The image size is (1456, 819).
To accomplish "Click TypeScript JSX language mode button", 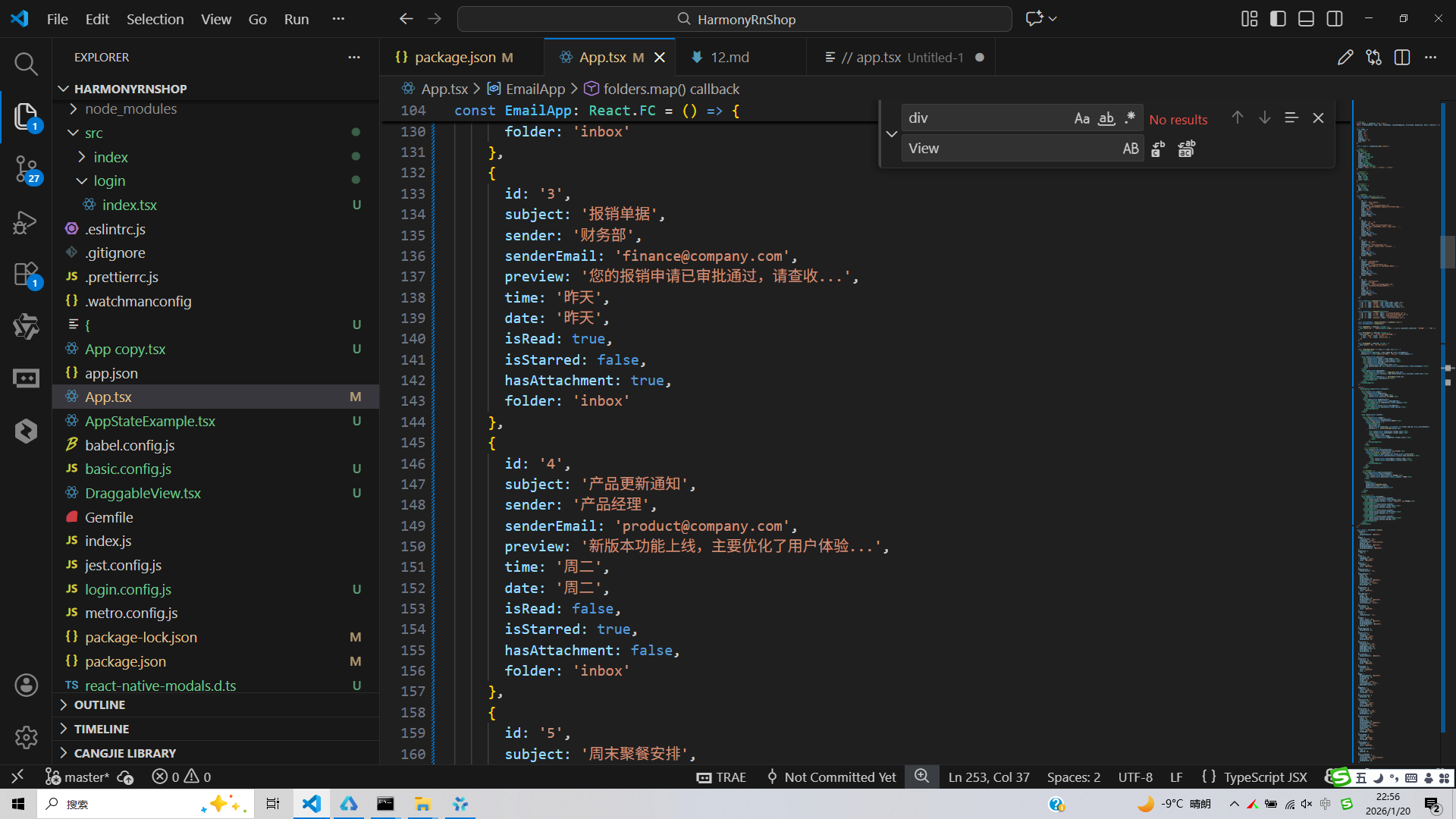I will (x=1265, y=777).
